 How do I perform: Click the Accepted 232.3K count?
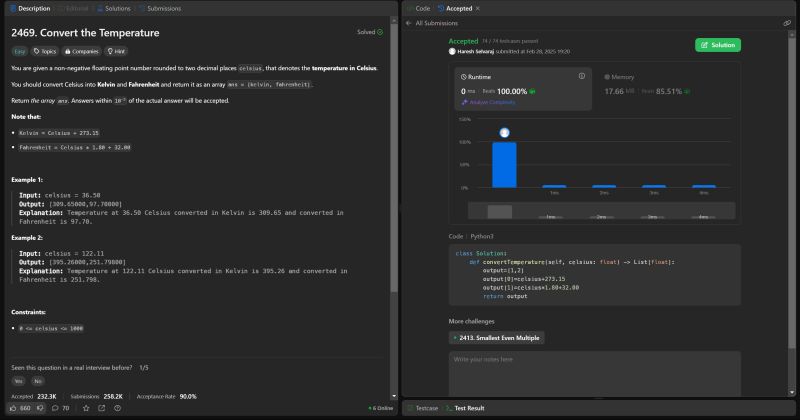pyautogui.click(x=46, y=396)
